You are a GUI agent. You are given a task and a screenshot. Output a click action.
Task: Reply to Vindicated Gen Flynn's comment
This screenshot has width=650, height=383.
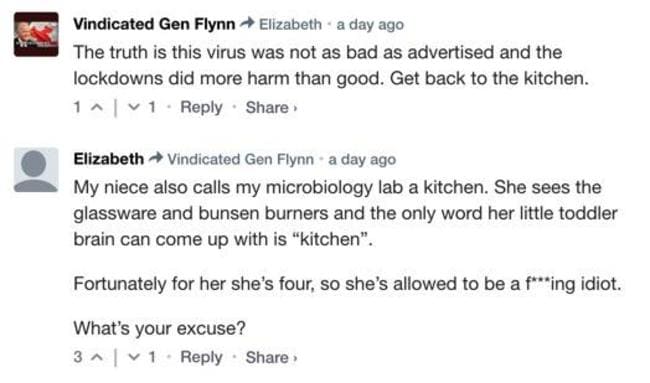[201, 108]
